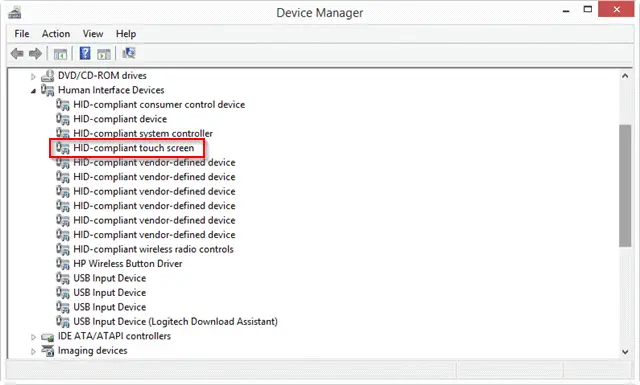Click the Device Manager title bar app icon
This screenshot has width=640, height=385.
click(x=15, y=13)
